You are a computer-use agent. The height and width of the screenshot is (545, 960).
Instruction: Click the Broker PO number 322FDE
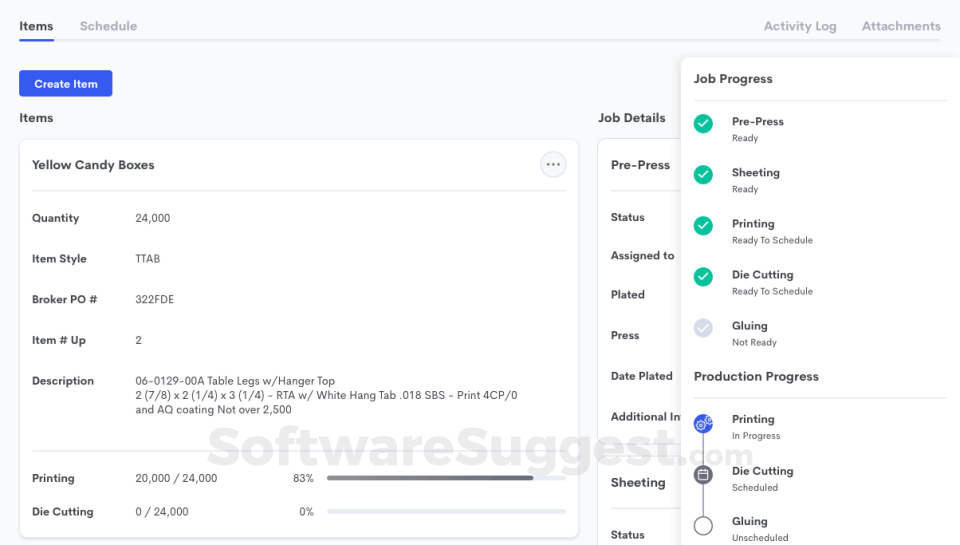click(x=154, y=299)
